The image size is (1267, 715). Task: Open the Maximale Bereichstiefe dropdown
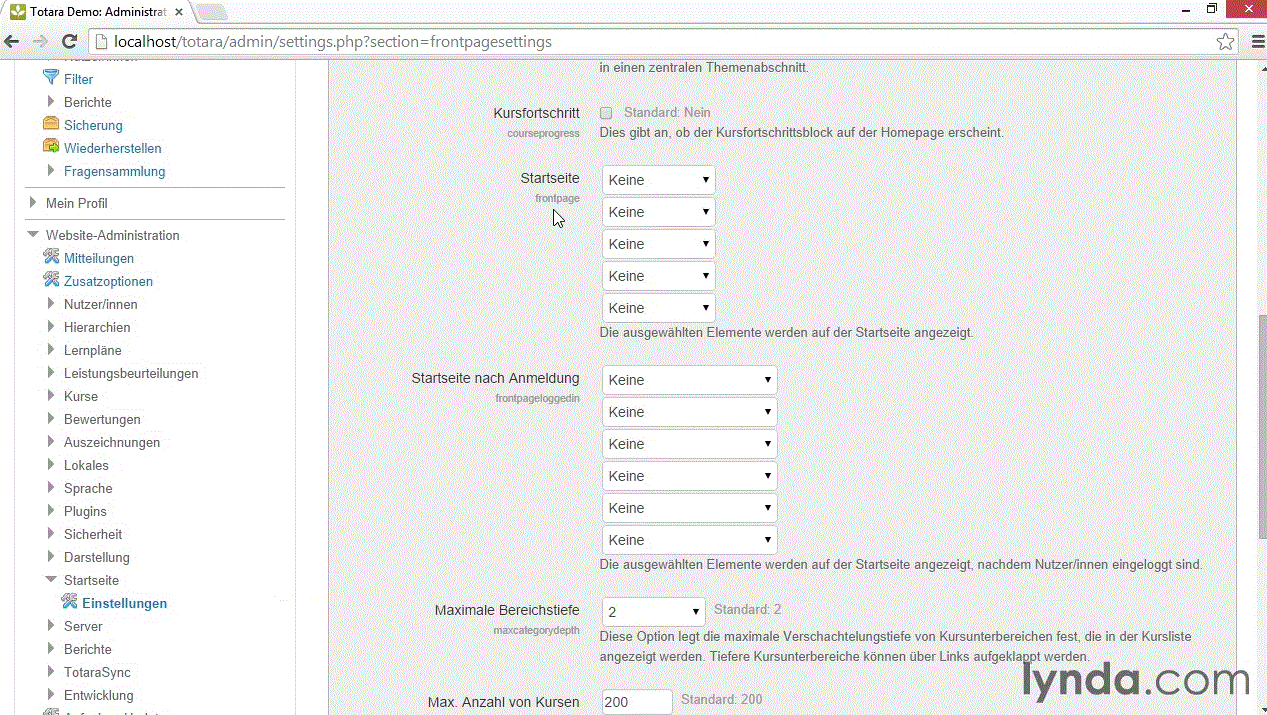tap(654, 612)
